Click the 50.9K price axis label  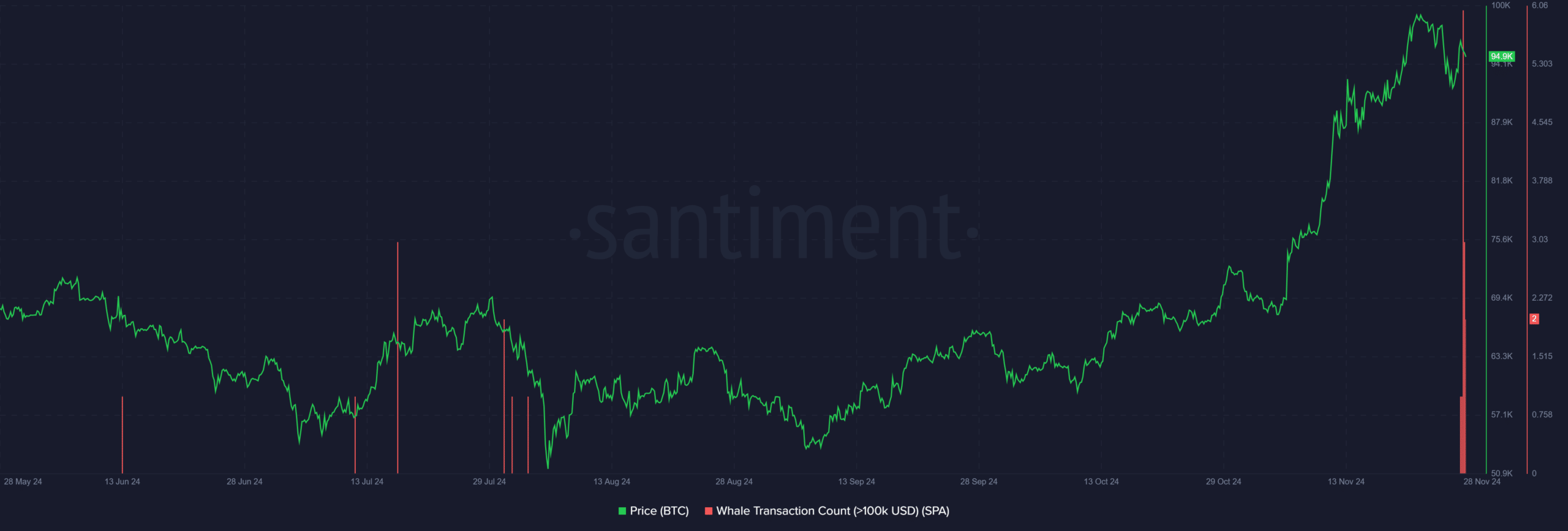[x=1502, y=473]
